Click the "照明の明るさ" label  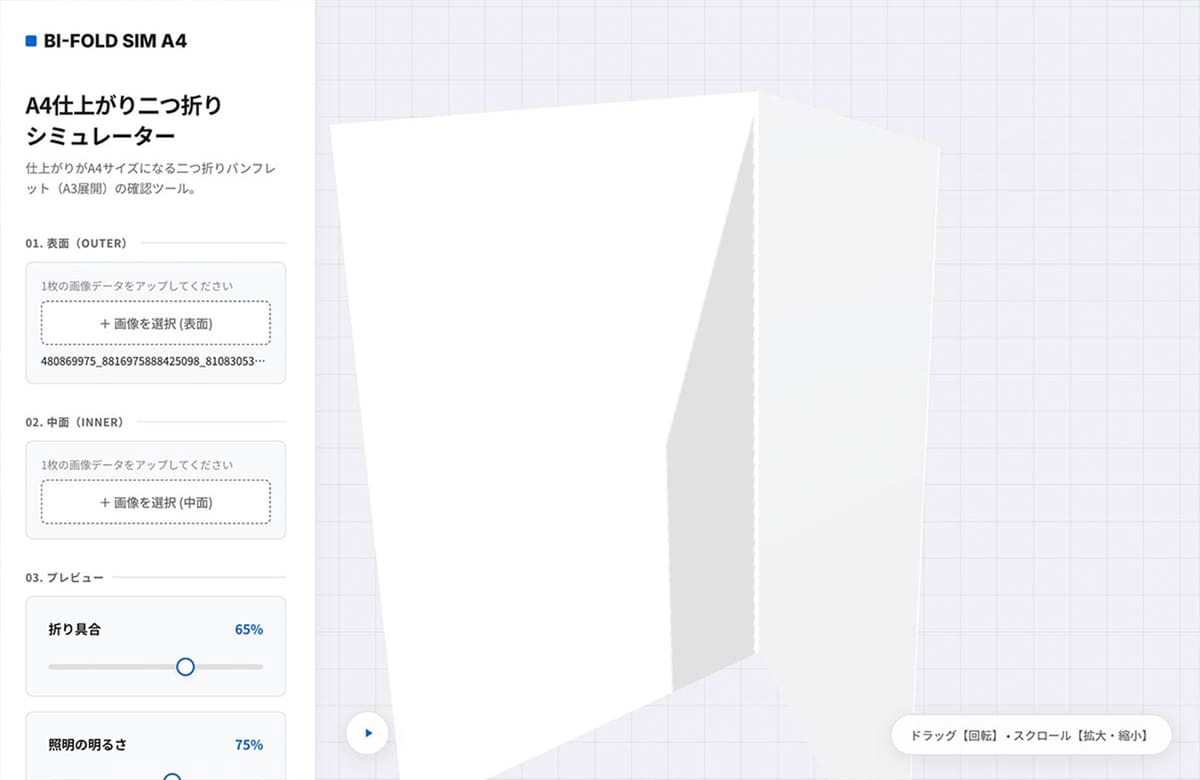(87, 745)
